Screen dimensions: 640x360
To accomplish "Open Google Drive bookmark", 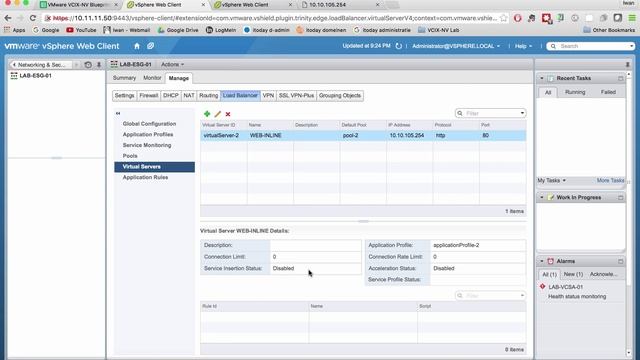I will [x=178, y=30].
